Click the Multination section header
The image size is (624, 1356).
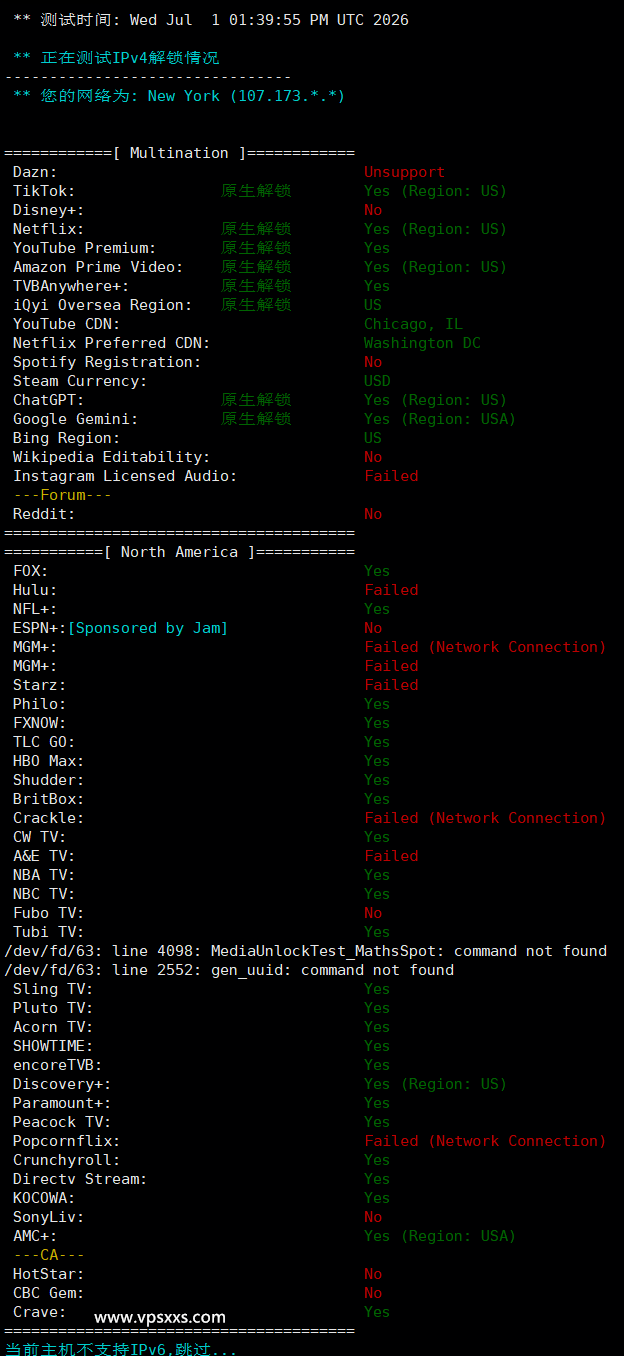pyautogui.click(x=180, y=153)
